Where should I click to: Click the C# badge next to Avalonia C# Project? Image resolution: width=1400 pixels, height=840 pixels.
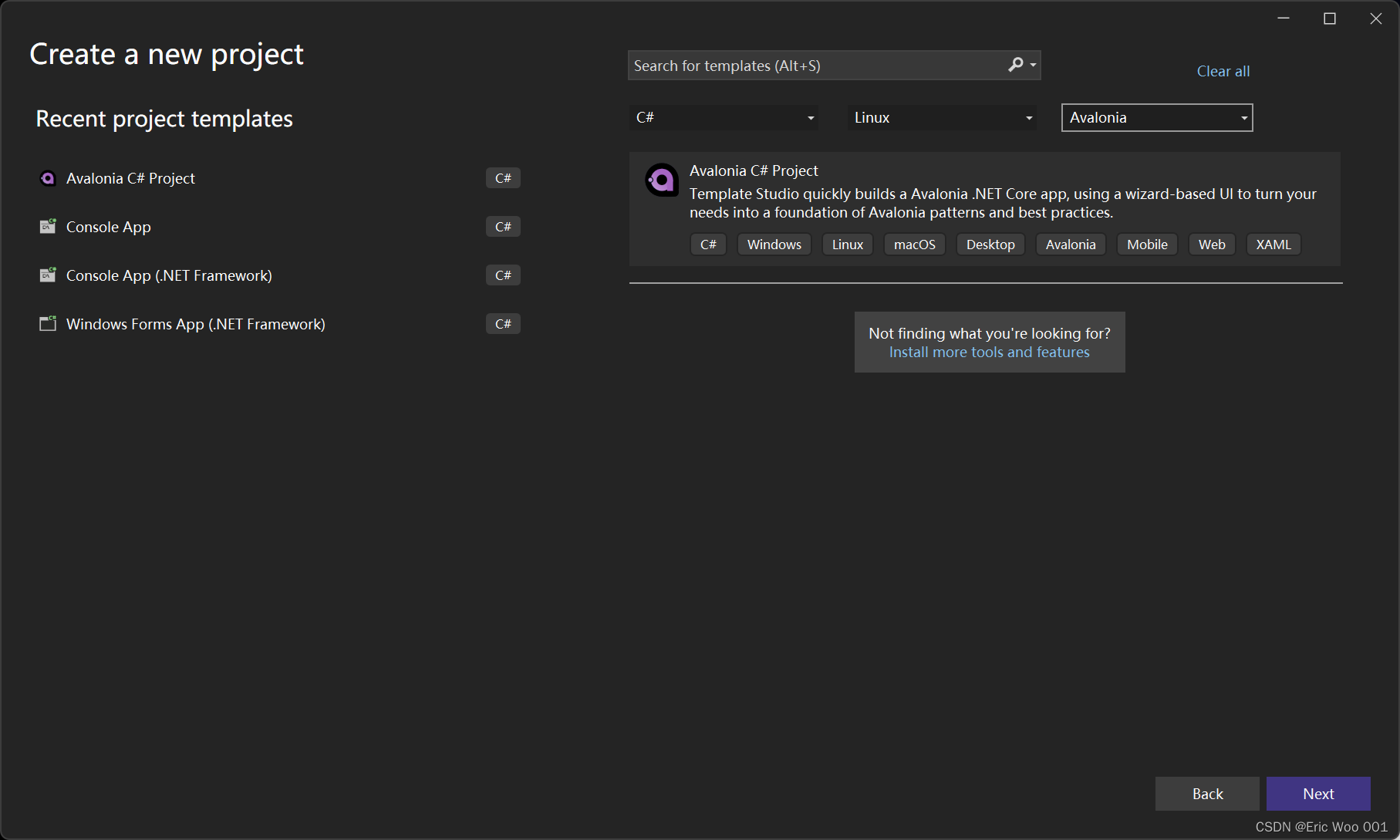(x=503, y=177)
